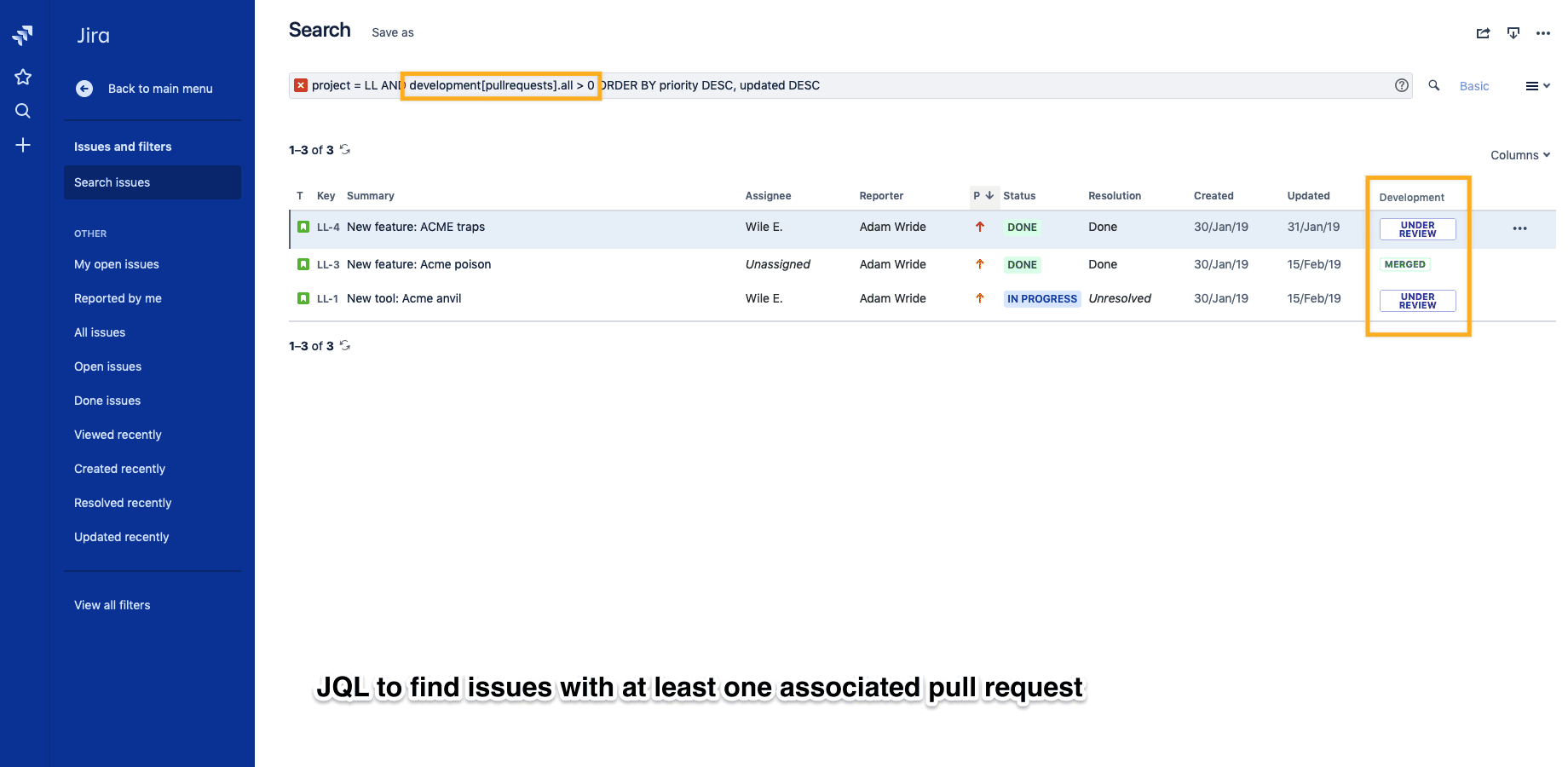Click the DONE status of LL-3
The image size is (1568, 767).
click(x=1022, y=265)
